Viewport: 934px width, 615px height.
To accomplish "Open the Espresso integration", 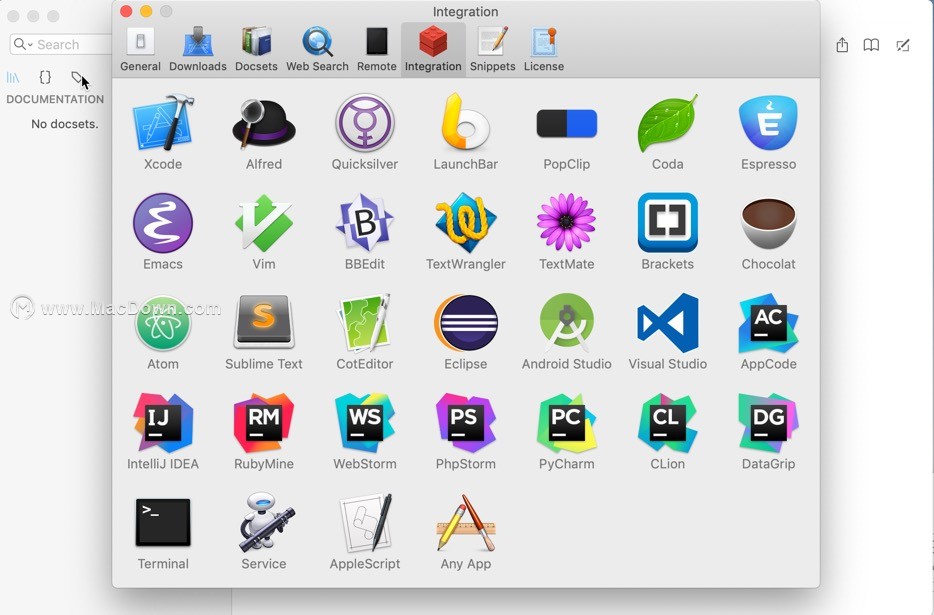I will 768,123.
